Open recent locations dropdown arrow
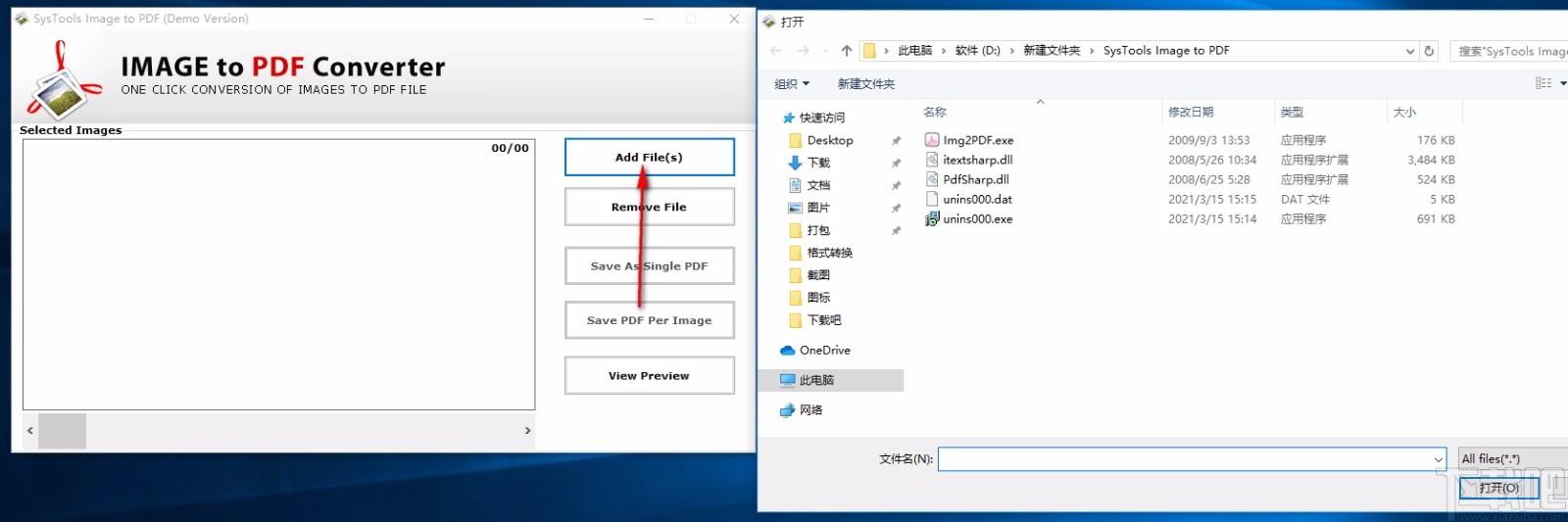1568x522 pixels. pos(826,51)
